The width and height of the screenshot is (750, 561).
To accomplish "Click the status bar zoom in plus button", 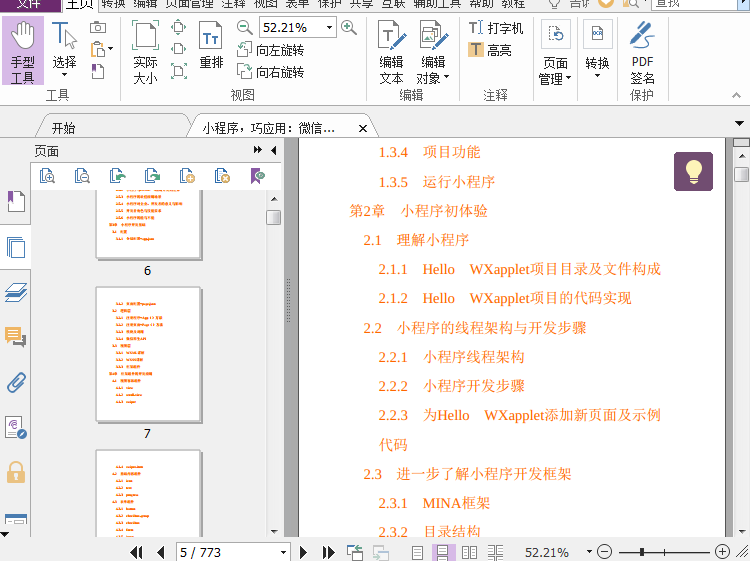I will [722, 552].
